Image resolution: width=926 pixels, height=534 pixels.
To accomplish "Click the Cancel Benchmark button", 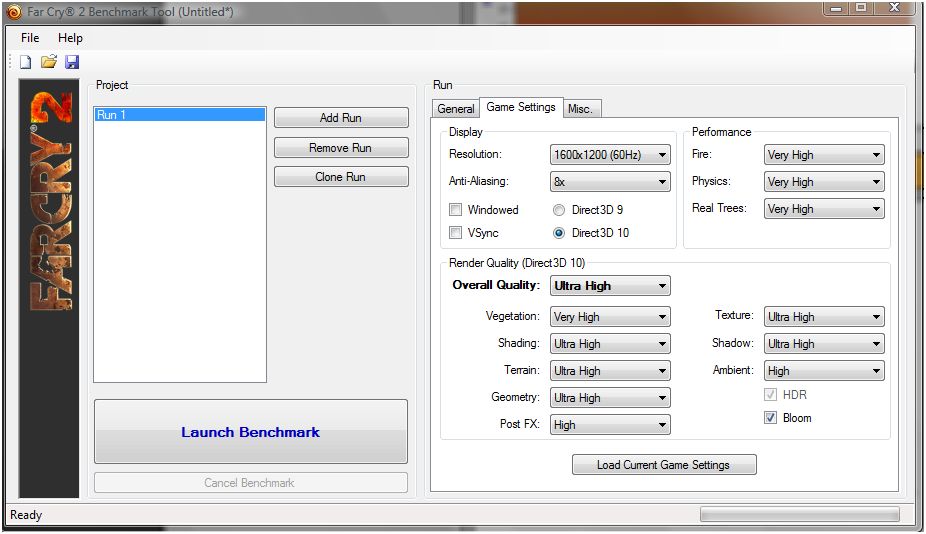I will click(250, 483).
